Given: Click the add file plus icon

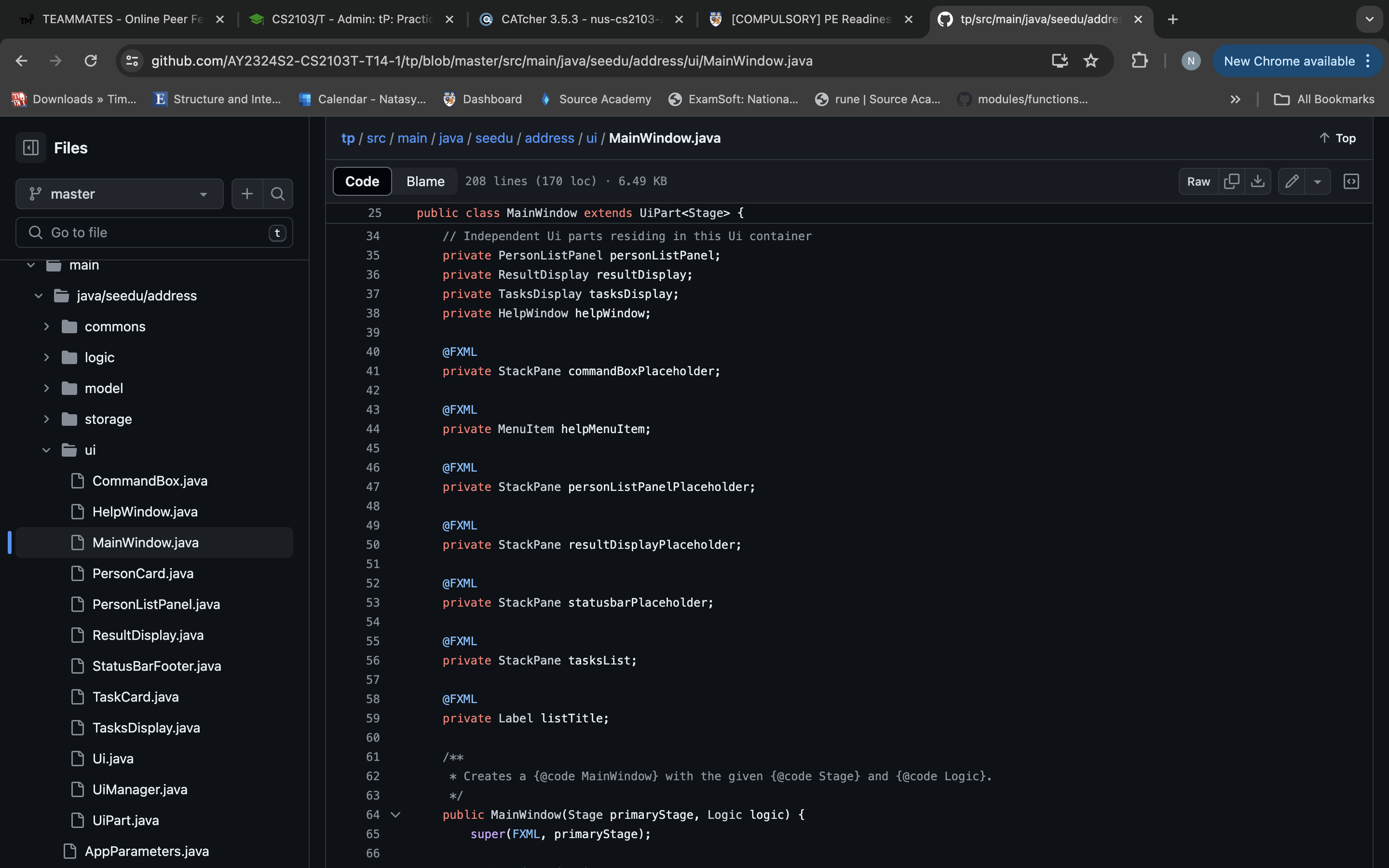Looking at the screenshot, I should click(x=247, y=194).
